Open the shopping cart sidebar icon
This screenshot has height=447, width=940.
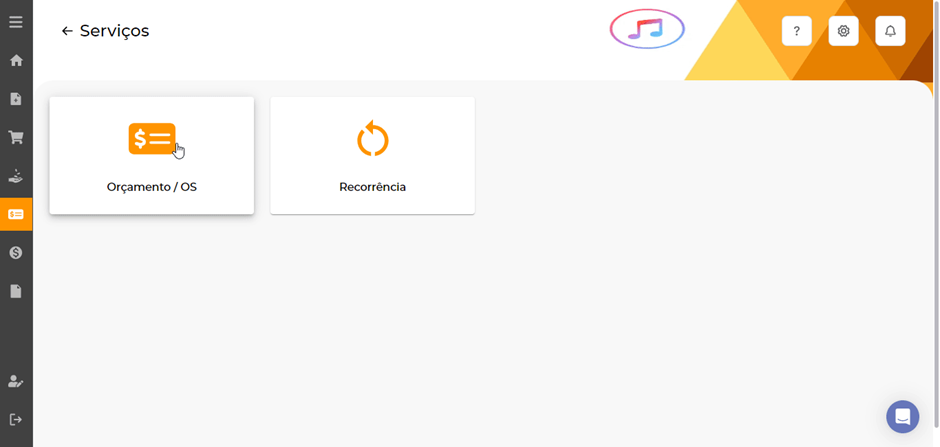[x=16, y=137]
